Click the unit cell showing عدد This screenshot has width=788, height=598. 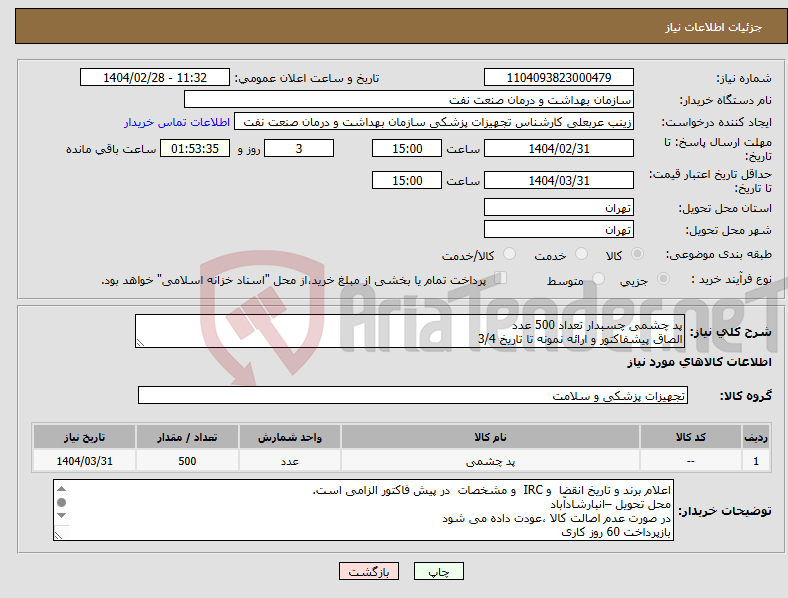[x=290, y=461]
